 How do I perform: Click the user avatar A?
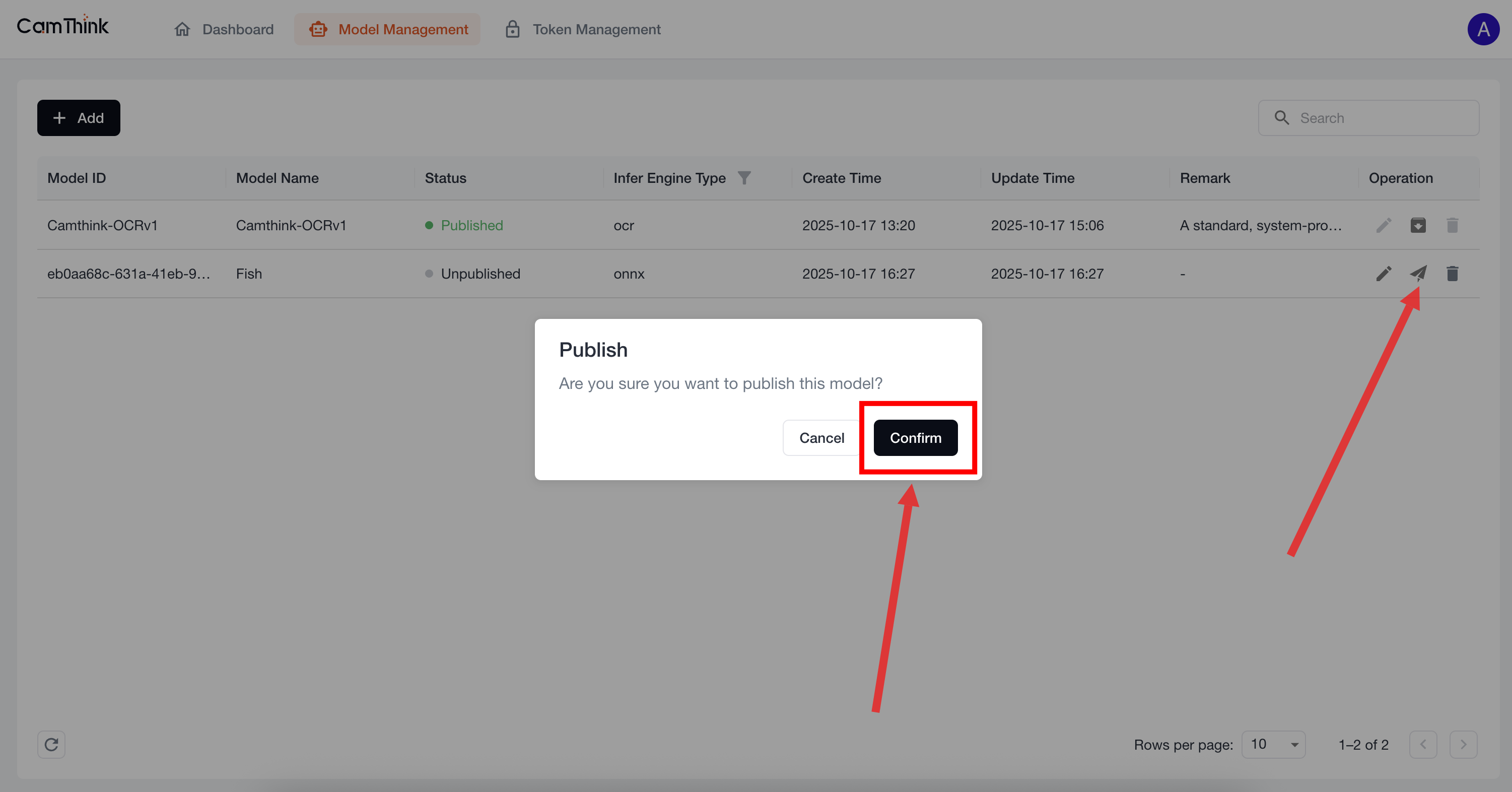pos(1483,29)
